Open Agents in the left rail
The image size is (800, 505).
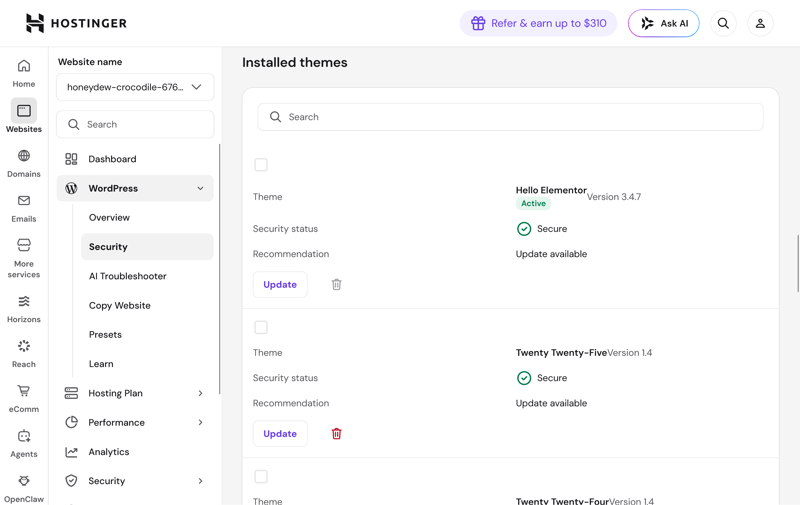pos(24,443)
